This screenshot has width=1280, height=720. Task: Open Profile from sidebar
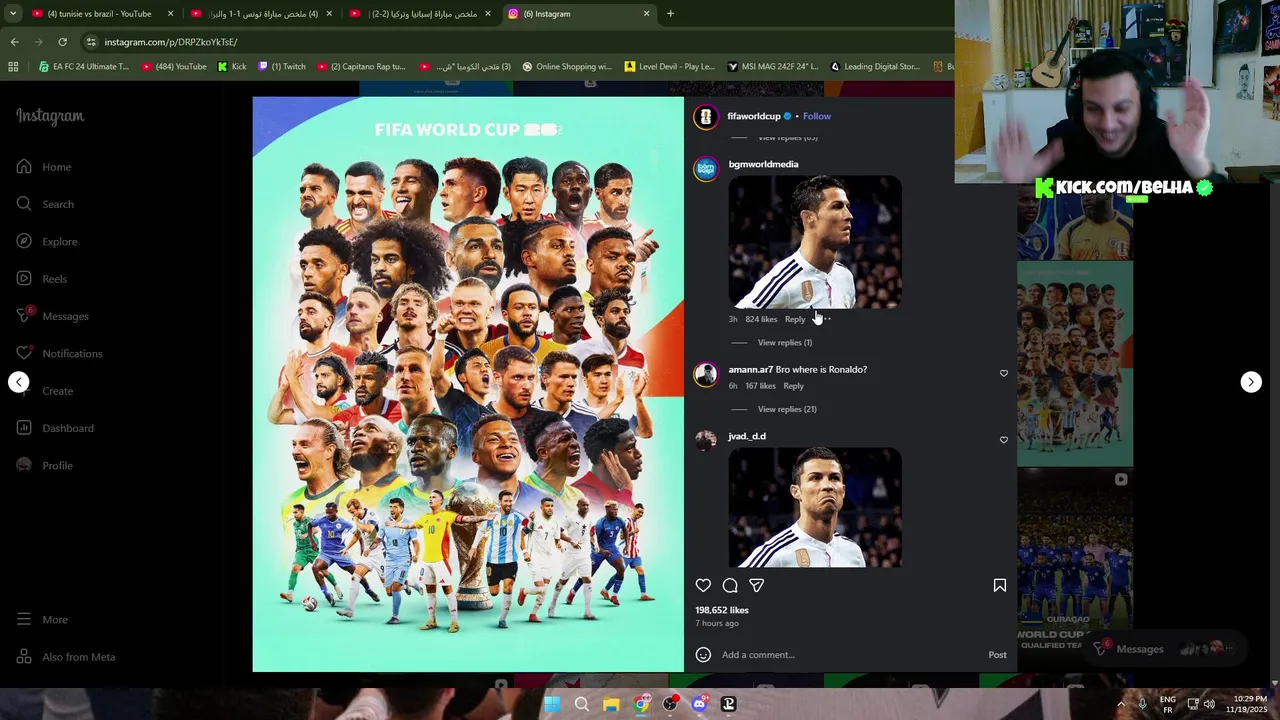[46, 465]
